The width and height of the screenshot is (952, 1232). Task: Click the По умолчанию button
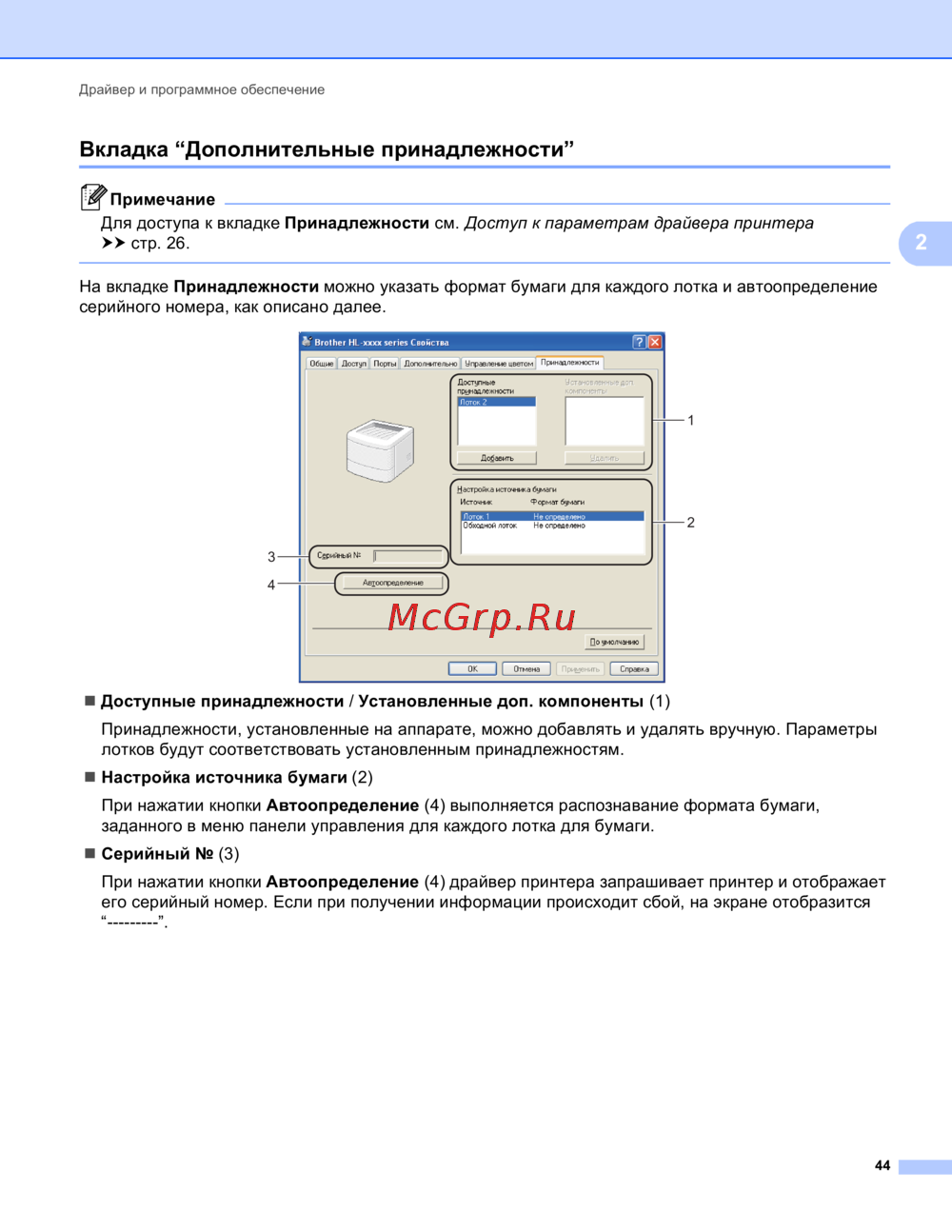[x=615, y=642]
